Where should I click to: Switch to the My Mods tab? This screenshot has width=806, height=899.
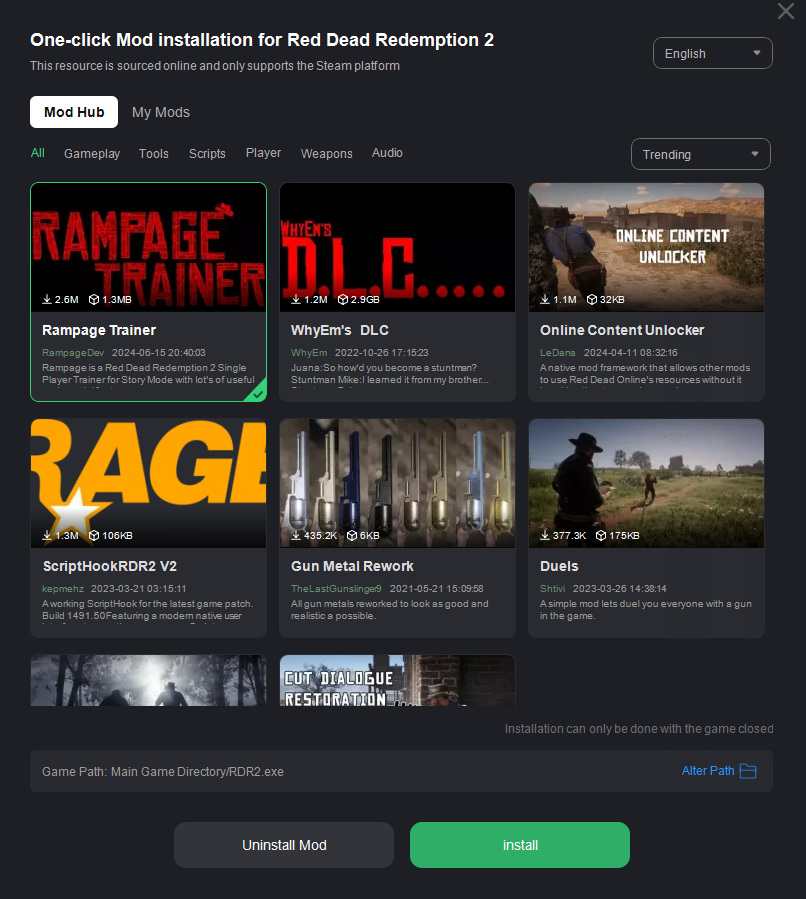[161, 112]
